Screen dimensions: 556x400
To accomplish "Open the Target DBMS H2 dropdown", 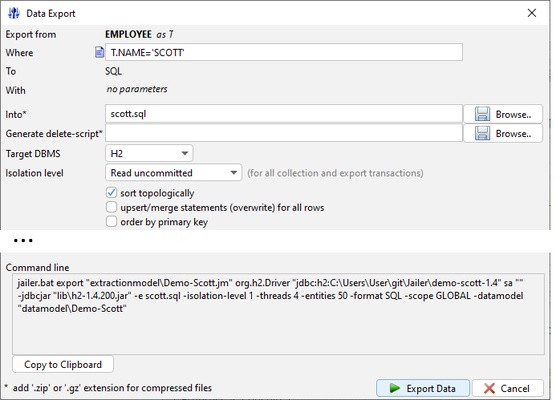I will coord(149,153).
